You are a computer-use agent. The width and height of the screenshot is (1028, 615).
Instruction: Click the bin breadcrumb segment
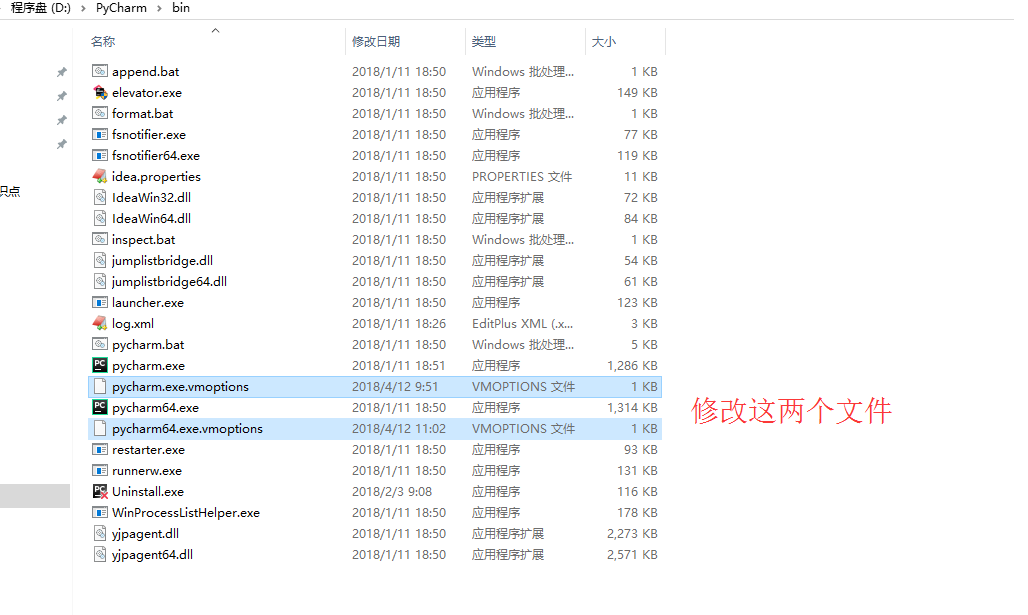click(x=181, y=8)
